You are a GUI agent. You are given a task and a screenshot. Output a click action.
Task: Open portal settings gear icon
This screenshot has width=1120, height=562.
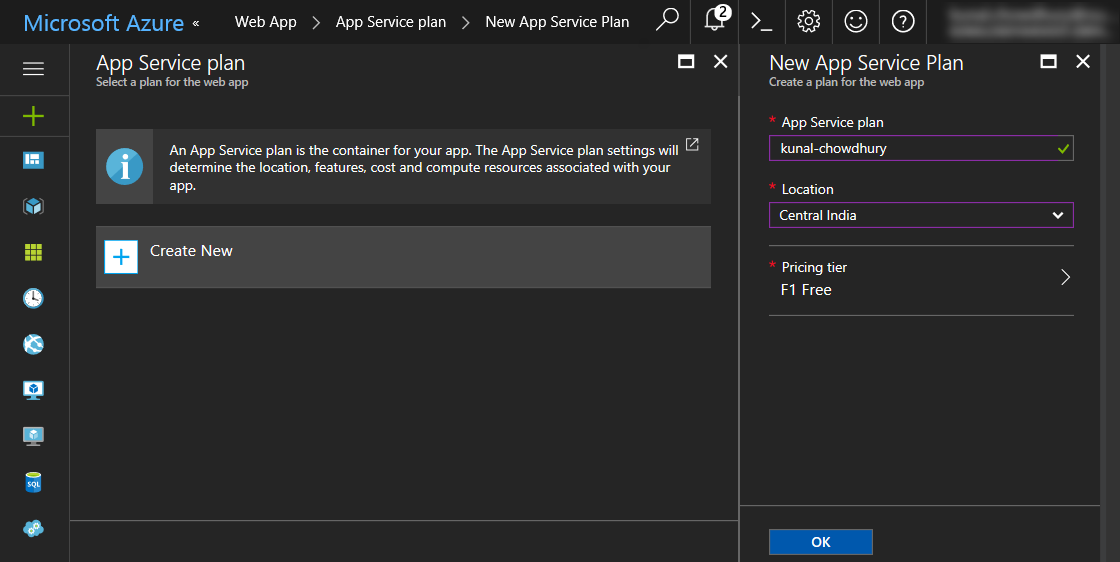tap(809, 21)
